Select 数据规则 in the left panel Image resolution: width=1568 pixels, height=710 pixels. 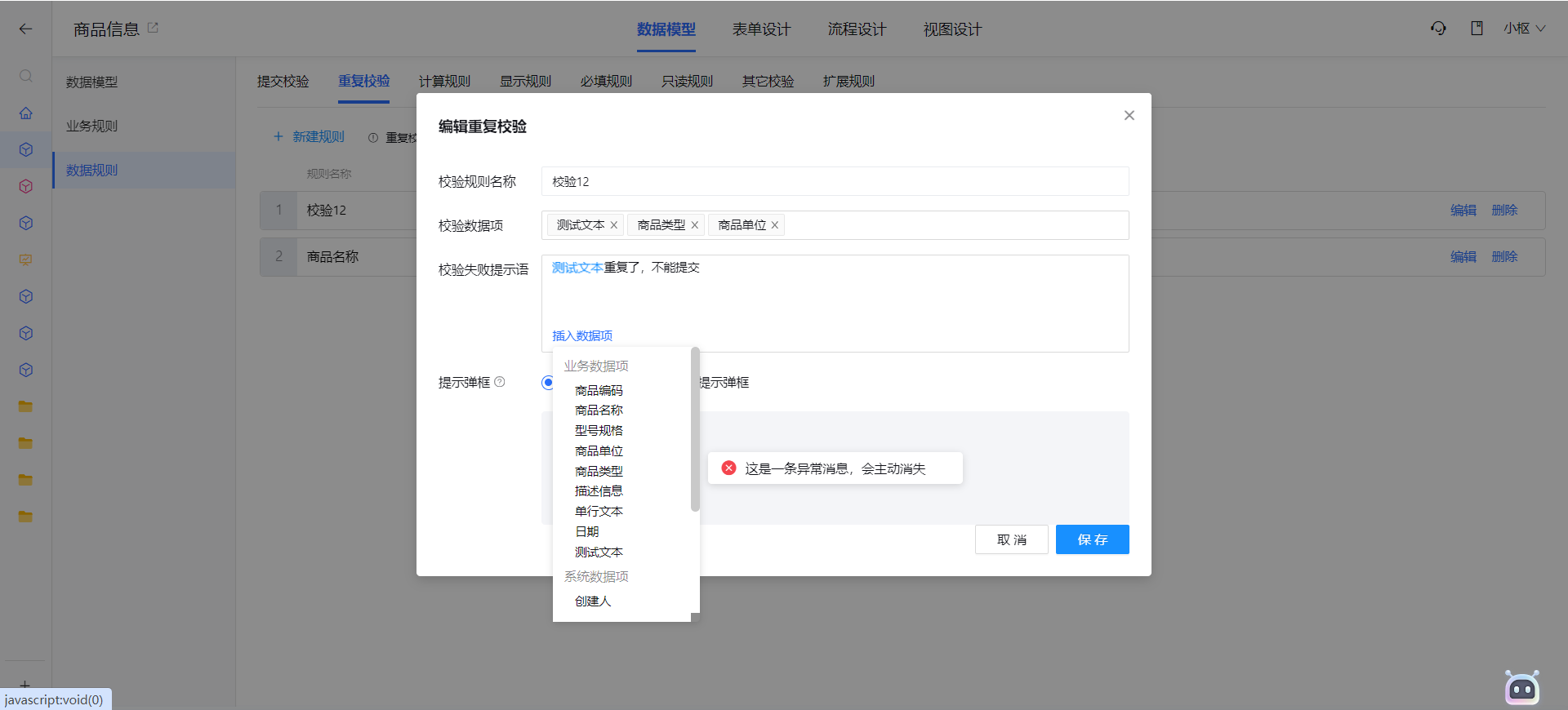pos(144,170)
